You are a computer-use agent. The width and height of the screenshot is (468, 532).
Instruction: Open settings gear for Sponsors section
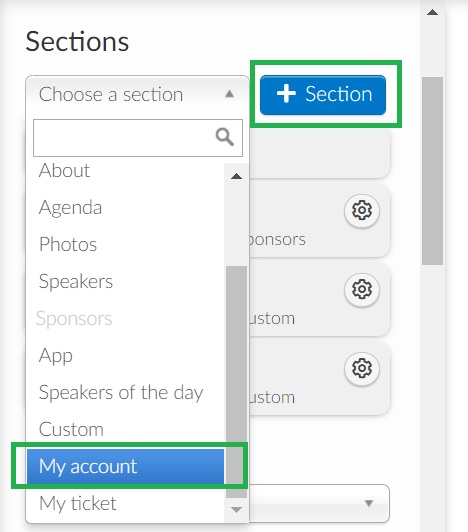(362, 210)
